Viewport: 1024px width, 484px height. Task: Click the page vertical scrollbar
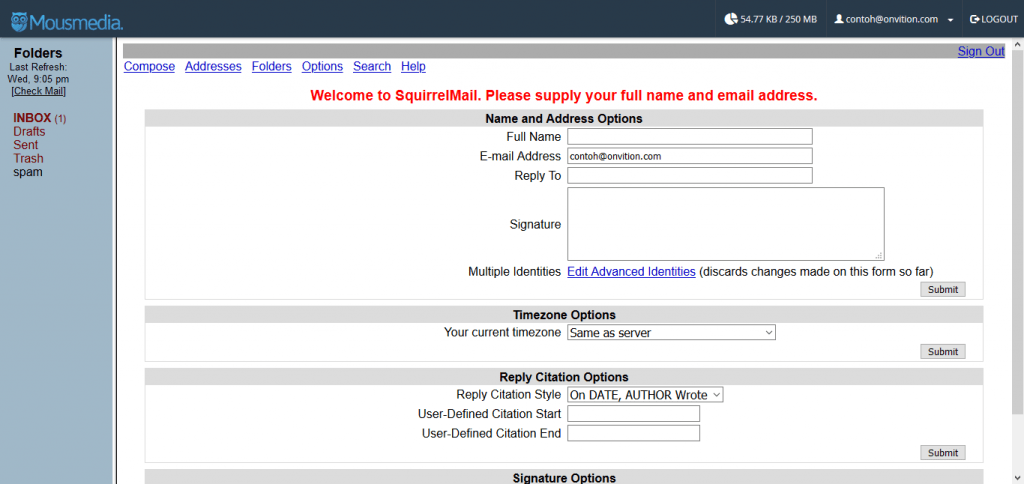1017,232
